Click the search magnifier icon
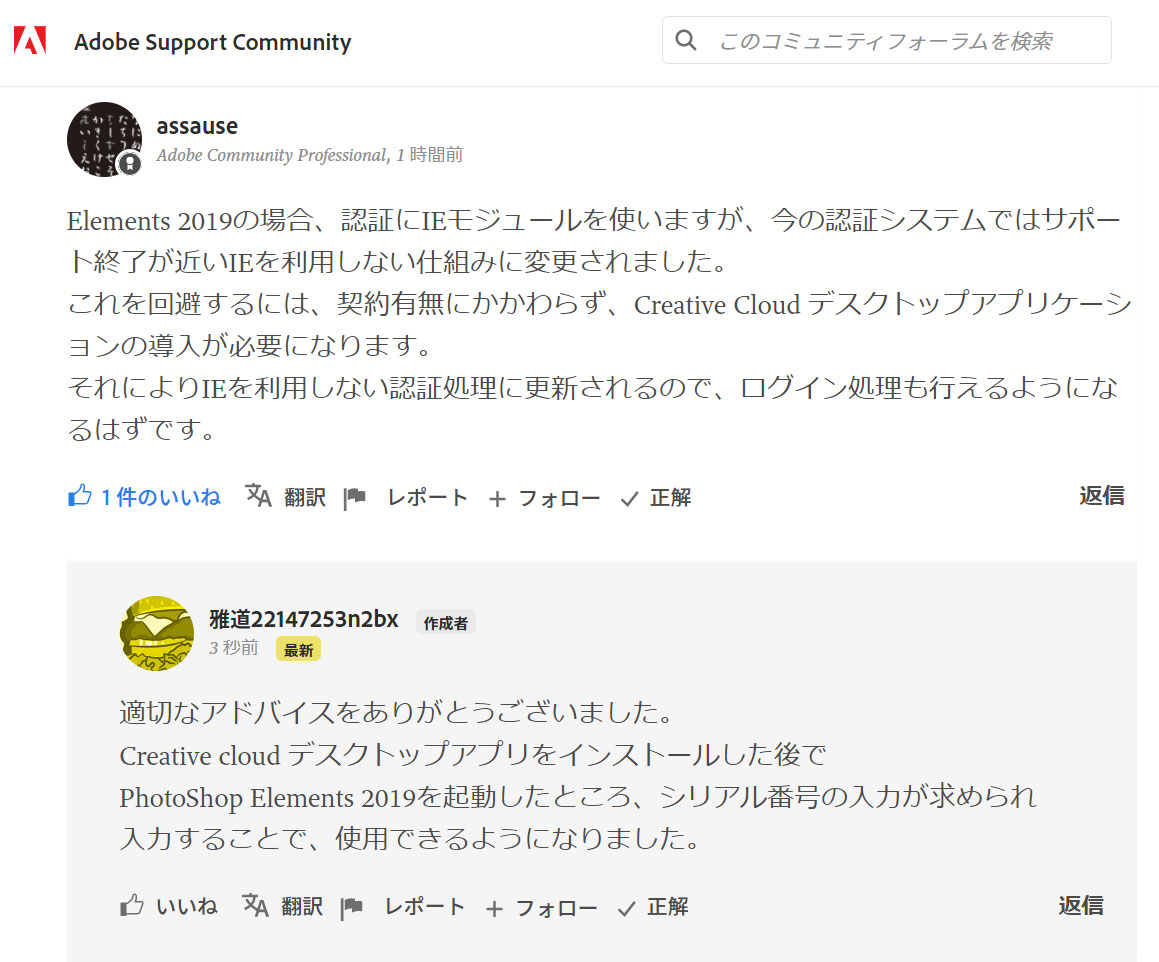This screenshot has width=1159, height=962. [x=686, y=40]
